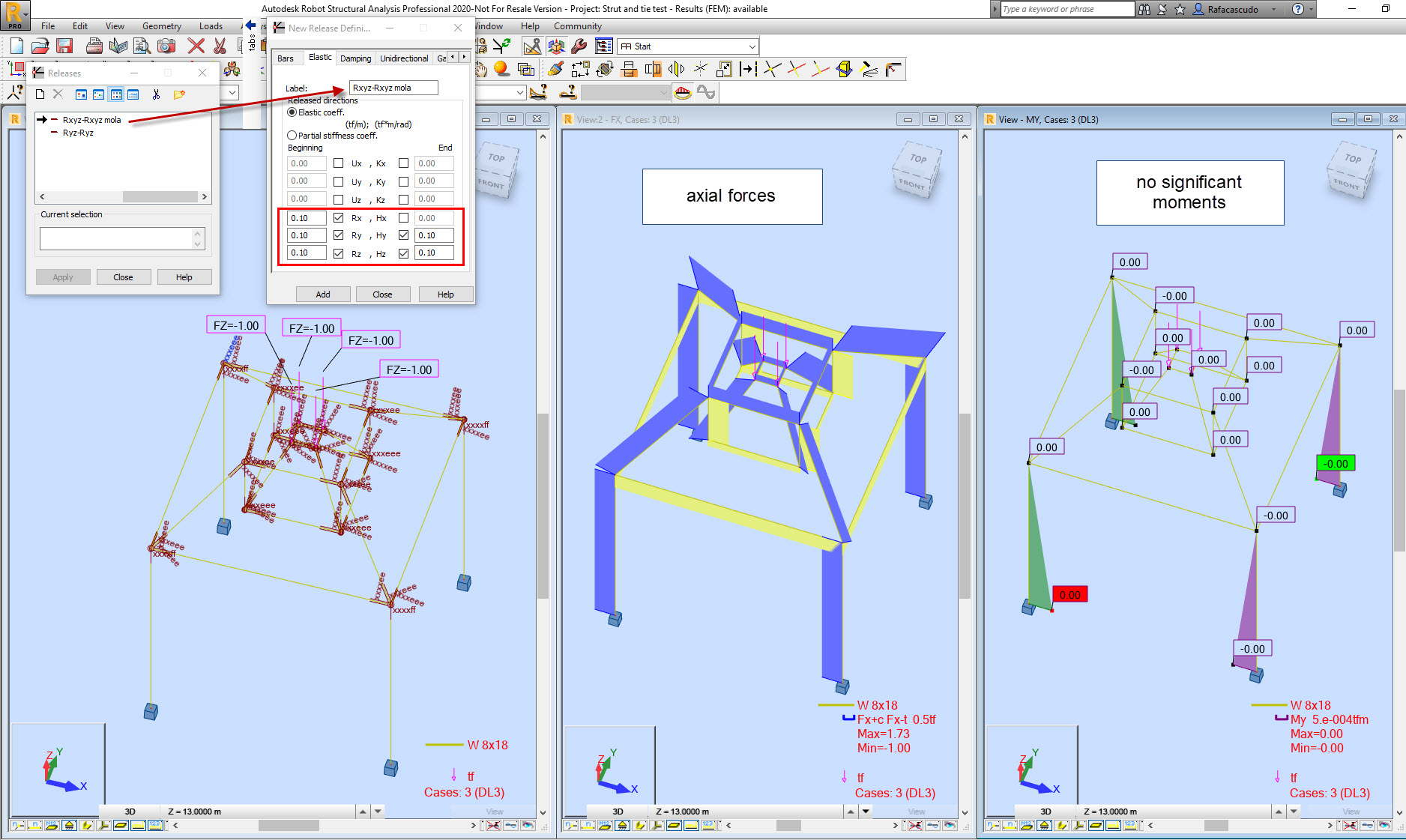Enable the Ux released direction checkbox
1406x840 pixels.
coord(338,163)
